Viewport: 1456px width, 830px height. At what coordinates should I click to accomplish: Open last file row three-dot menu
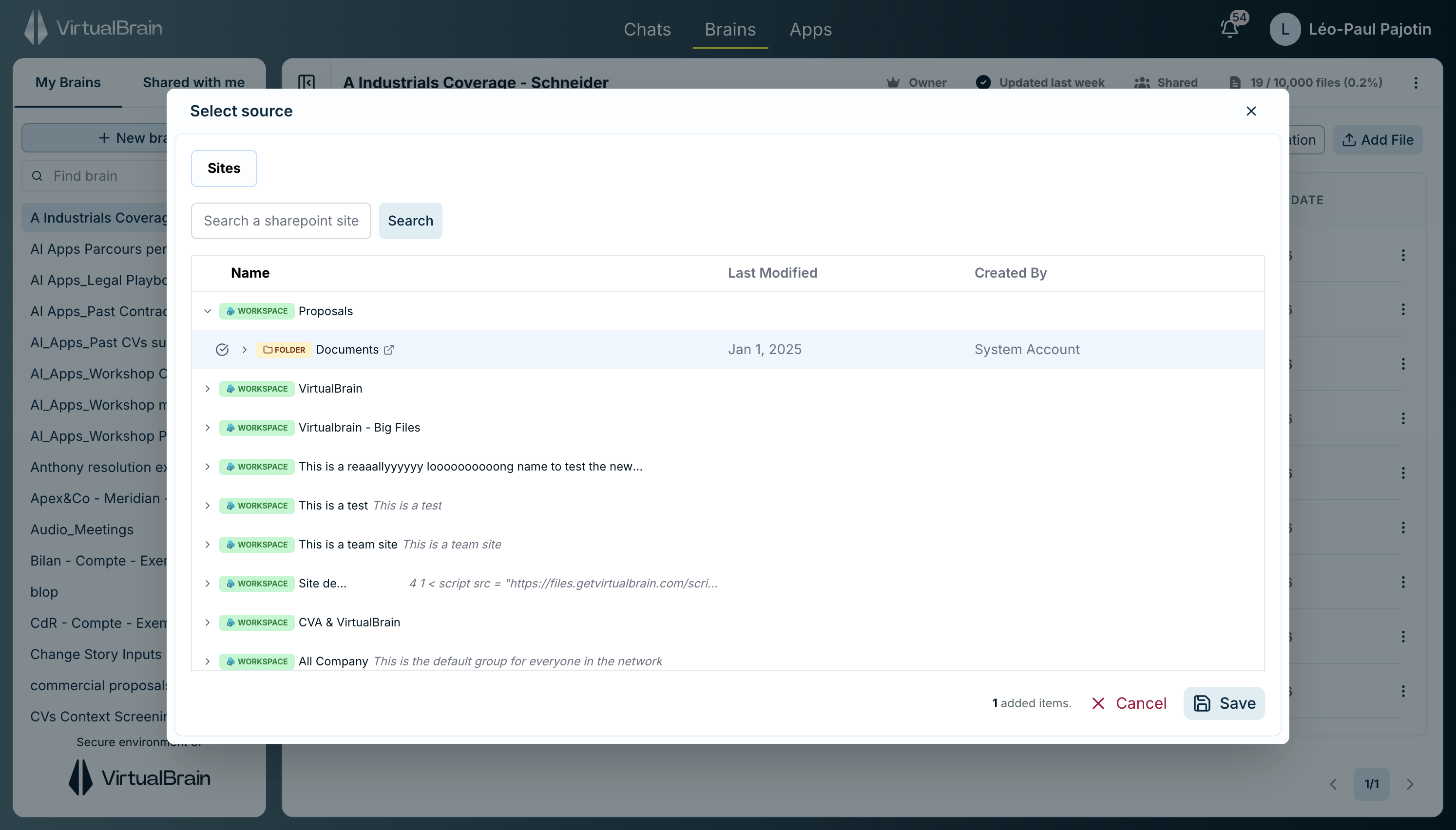1403,692
